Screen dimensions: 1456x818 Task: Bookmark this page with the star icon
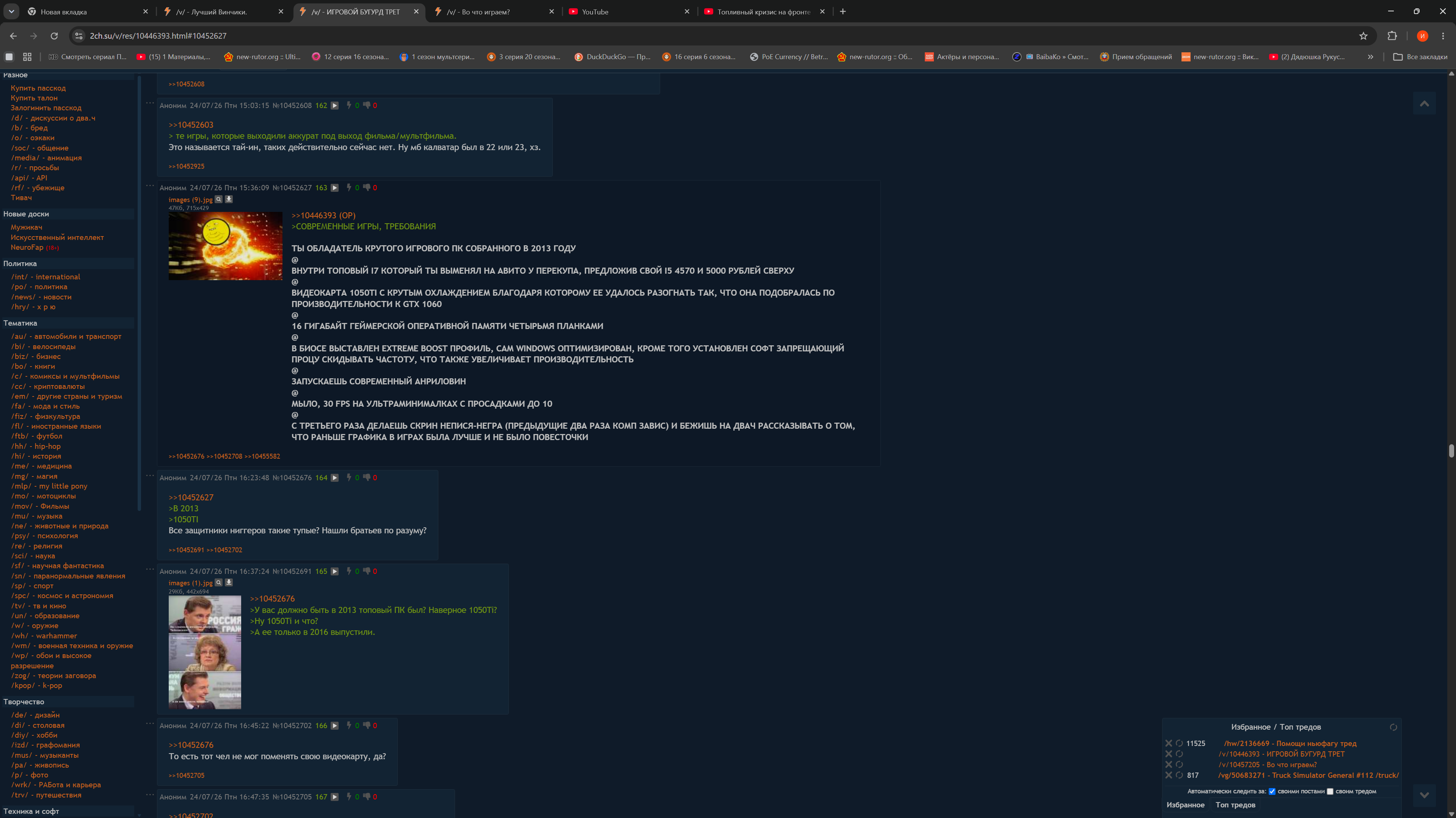[1363, 36]
